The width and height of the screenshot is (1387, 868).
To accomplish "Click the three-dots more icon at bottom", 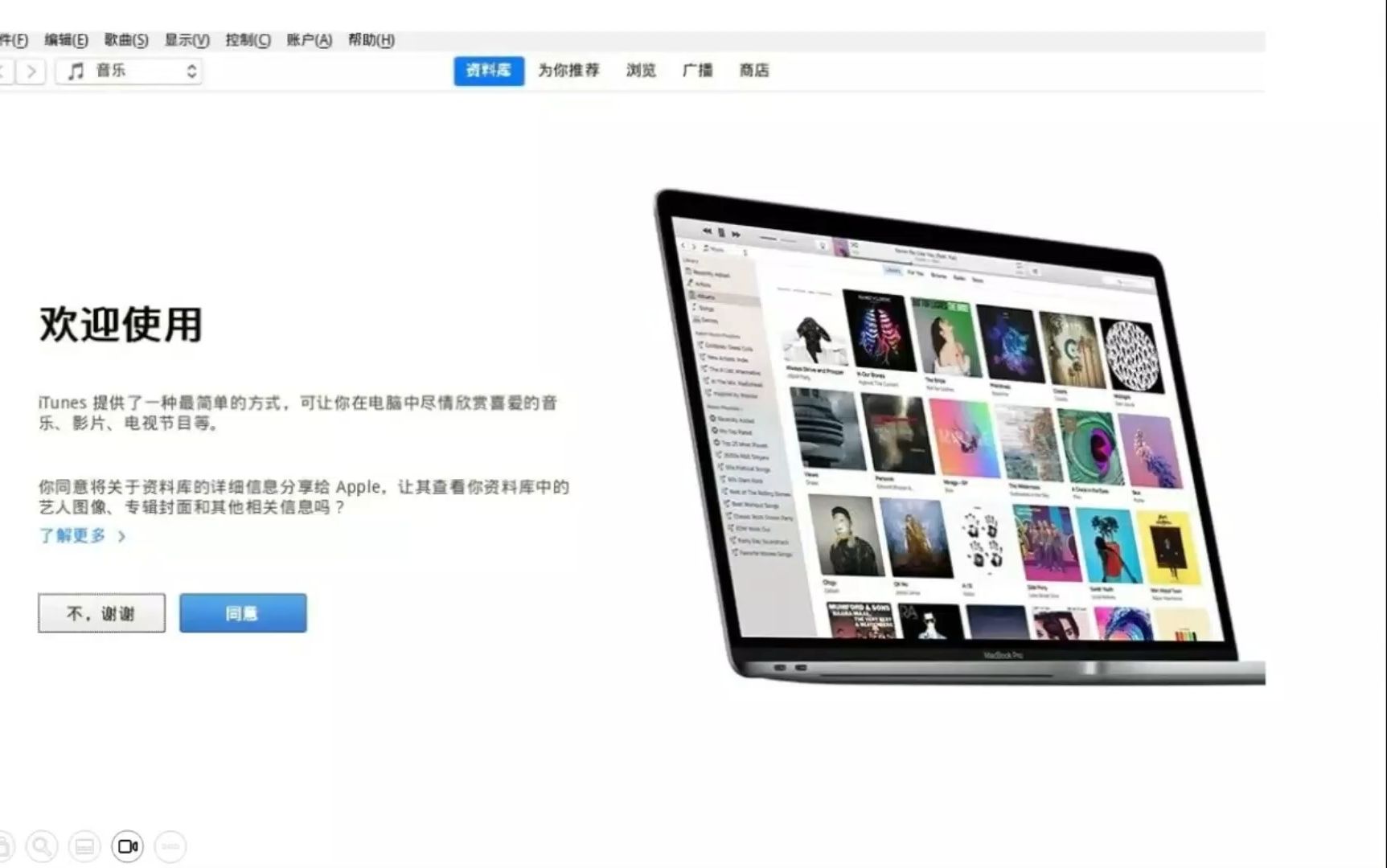I will click(170, 845).
